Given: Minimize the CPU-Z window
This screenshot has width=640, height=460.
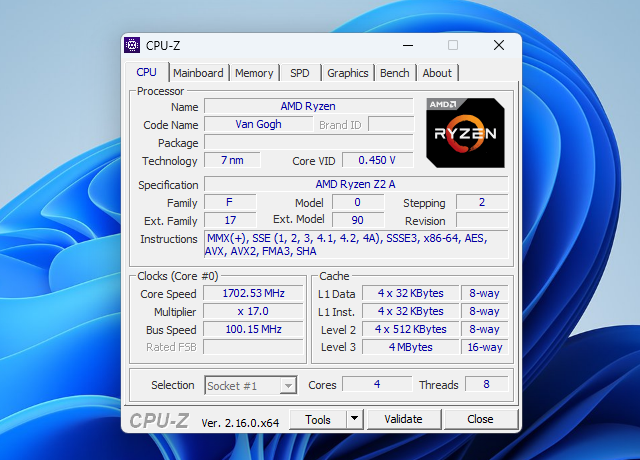Looking at the screenshot, I should tap(407, 45).
